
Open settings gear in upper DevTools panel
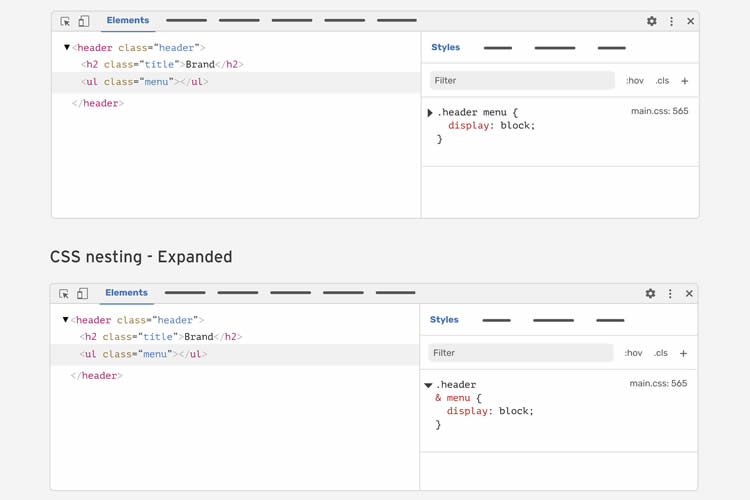tap(651, 21)
